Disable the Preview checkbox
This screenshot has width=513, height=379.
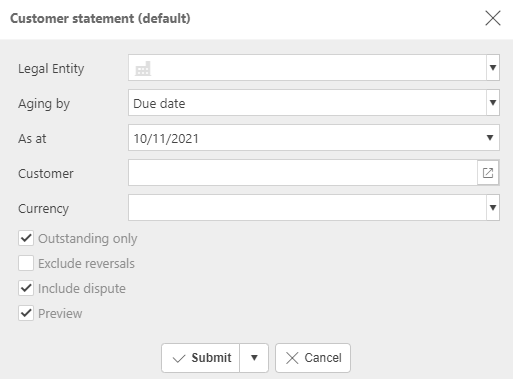26,313
